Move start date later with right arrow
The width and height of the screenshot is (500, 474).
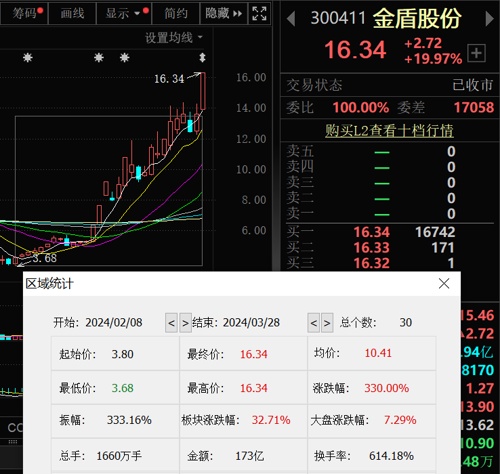(185, 323)
